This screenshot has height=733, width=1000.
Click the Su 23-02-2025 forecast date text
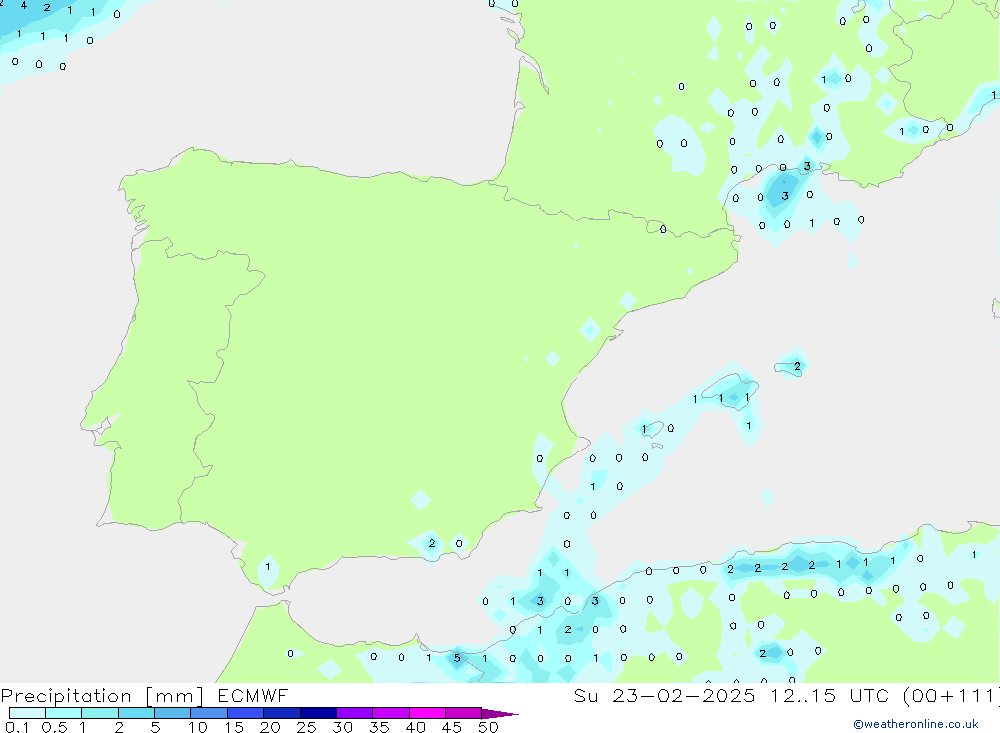(665, 695)
